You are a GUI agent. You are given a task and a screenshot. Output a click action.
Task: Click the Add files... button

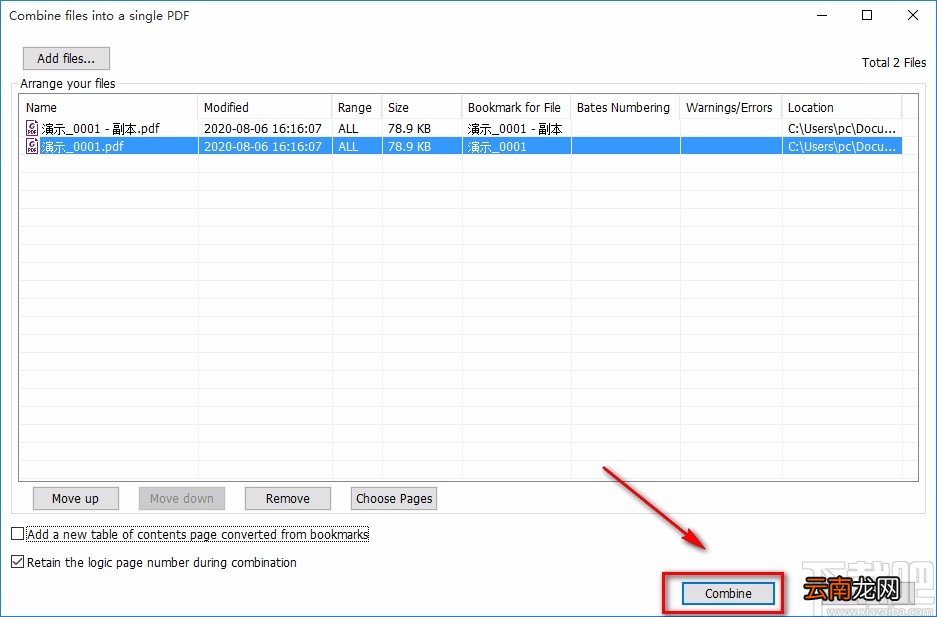tap(66, 59)
